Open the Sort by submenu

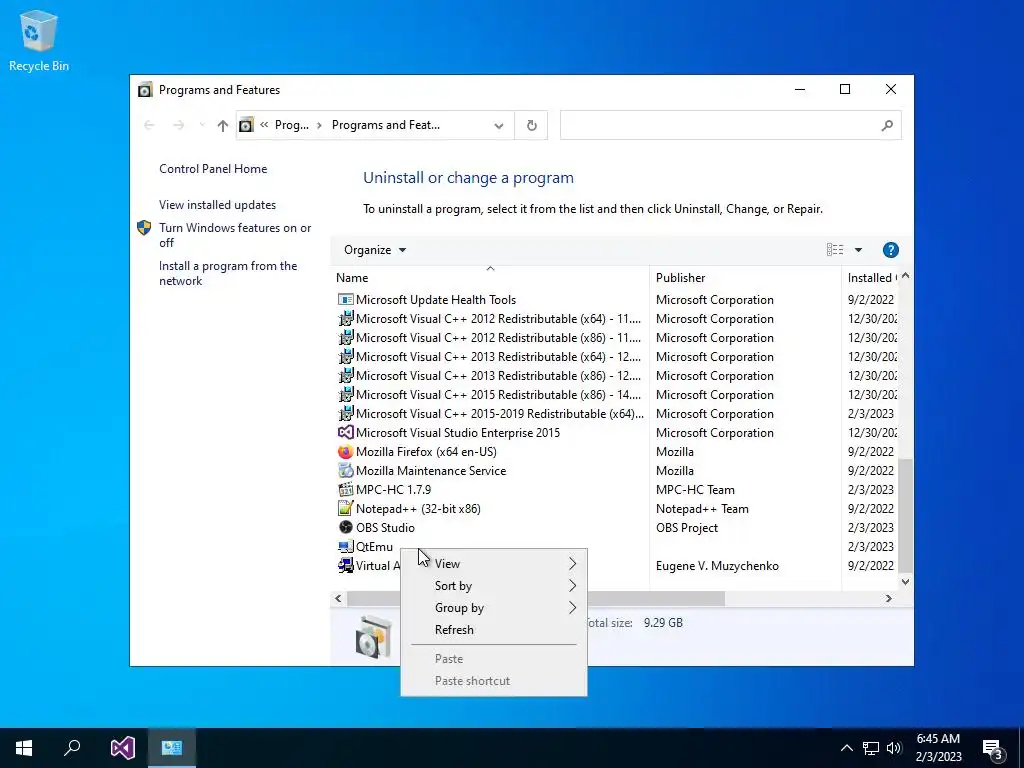494,586
